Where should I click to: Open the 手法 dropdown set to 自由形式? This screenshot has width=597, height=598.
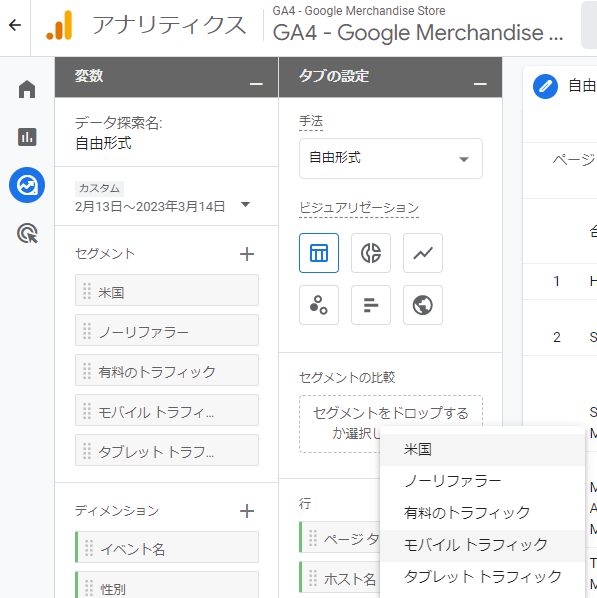[391, 158]
